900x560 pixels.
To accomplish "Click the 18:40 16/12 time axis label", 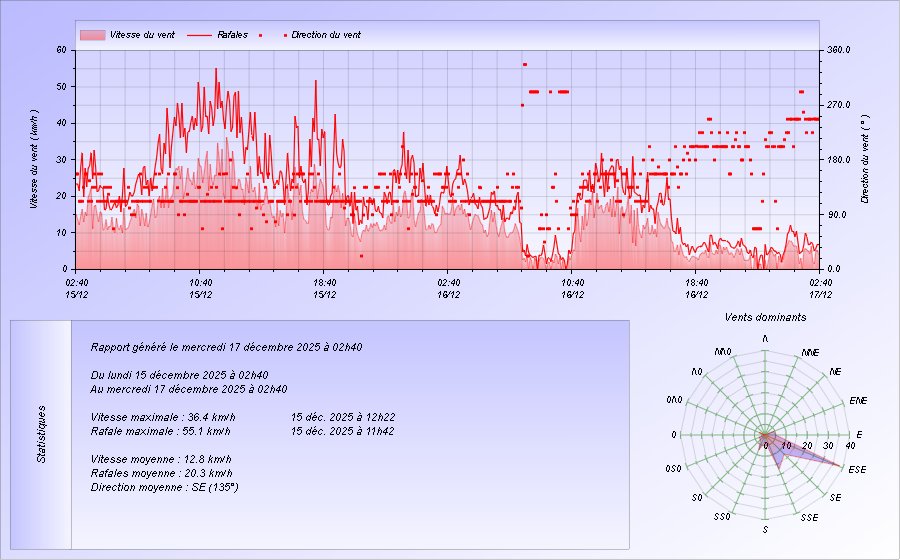I will (x=697, y=288).
